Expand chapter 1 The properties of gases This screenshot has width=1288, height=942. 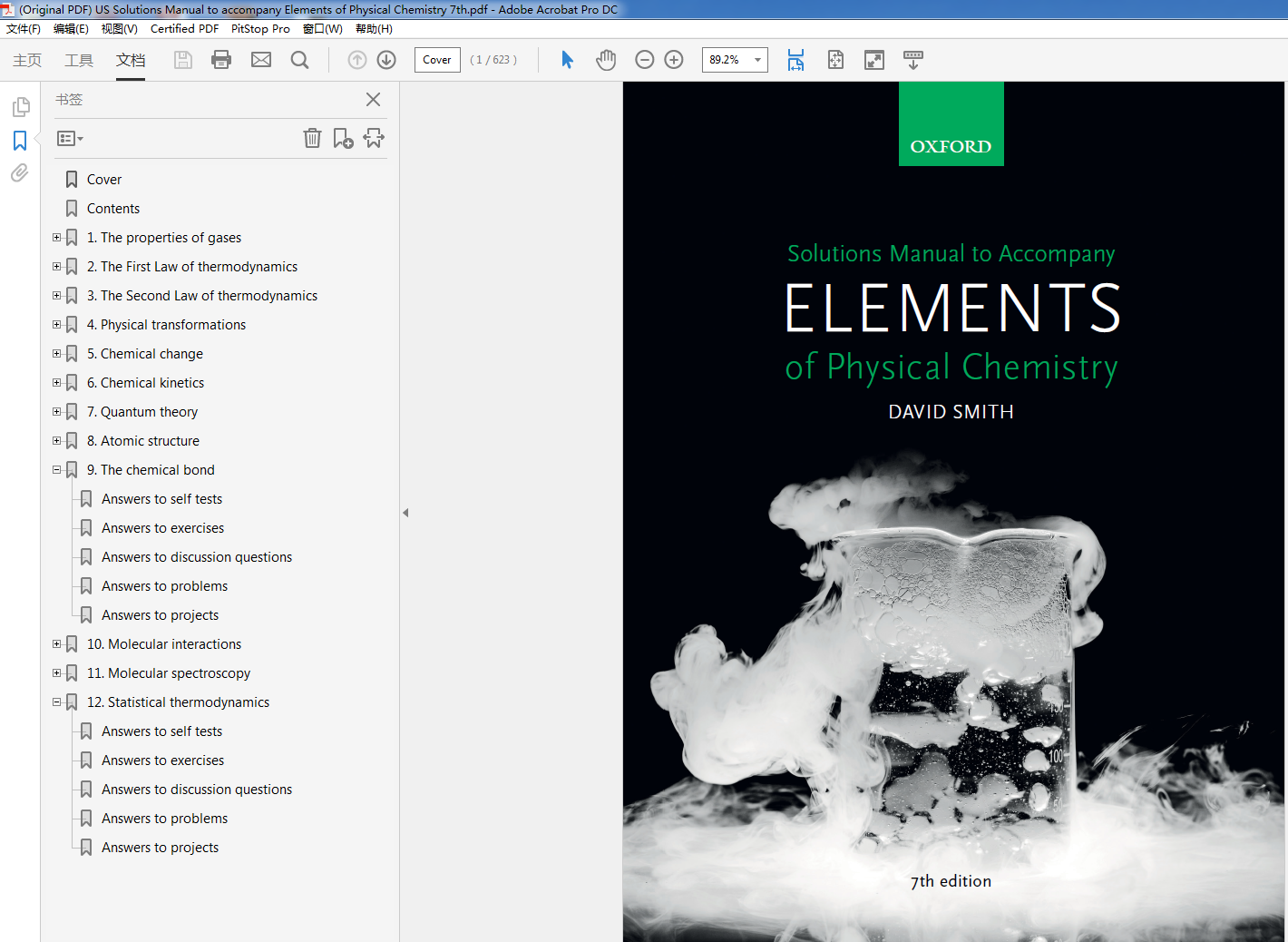pyautogui.click(x=57, y=238)
